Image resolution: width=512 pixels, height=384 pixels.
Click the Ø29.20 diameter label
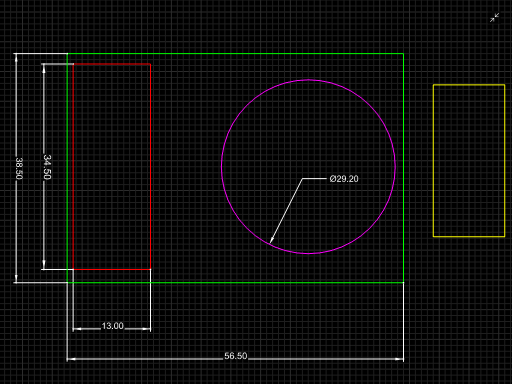[x=344, y=179]
